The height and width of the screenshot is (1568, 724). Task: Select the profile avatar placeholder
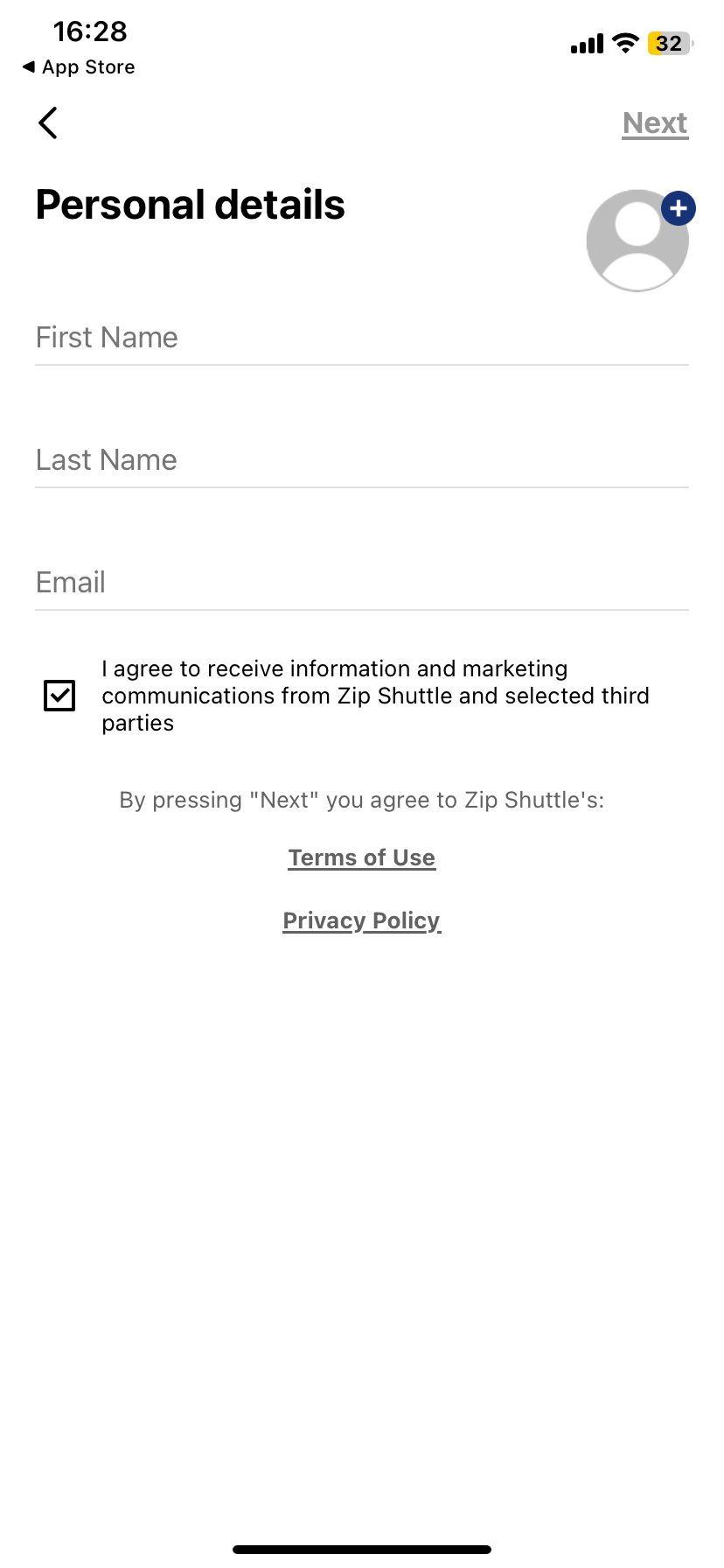(x=637, y=239)
